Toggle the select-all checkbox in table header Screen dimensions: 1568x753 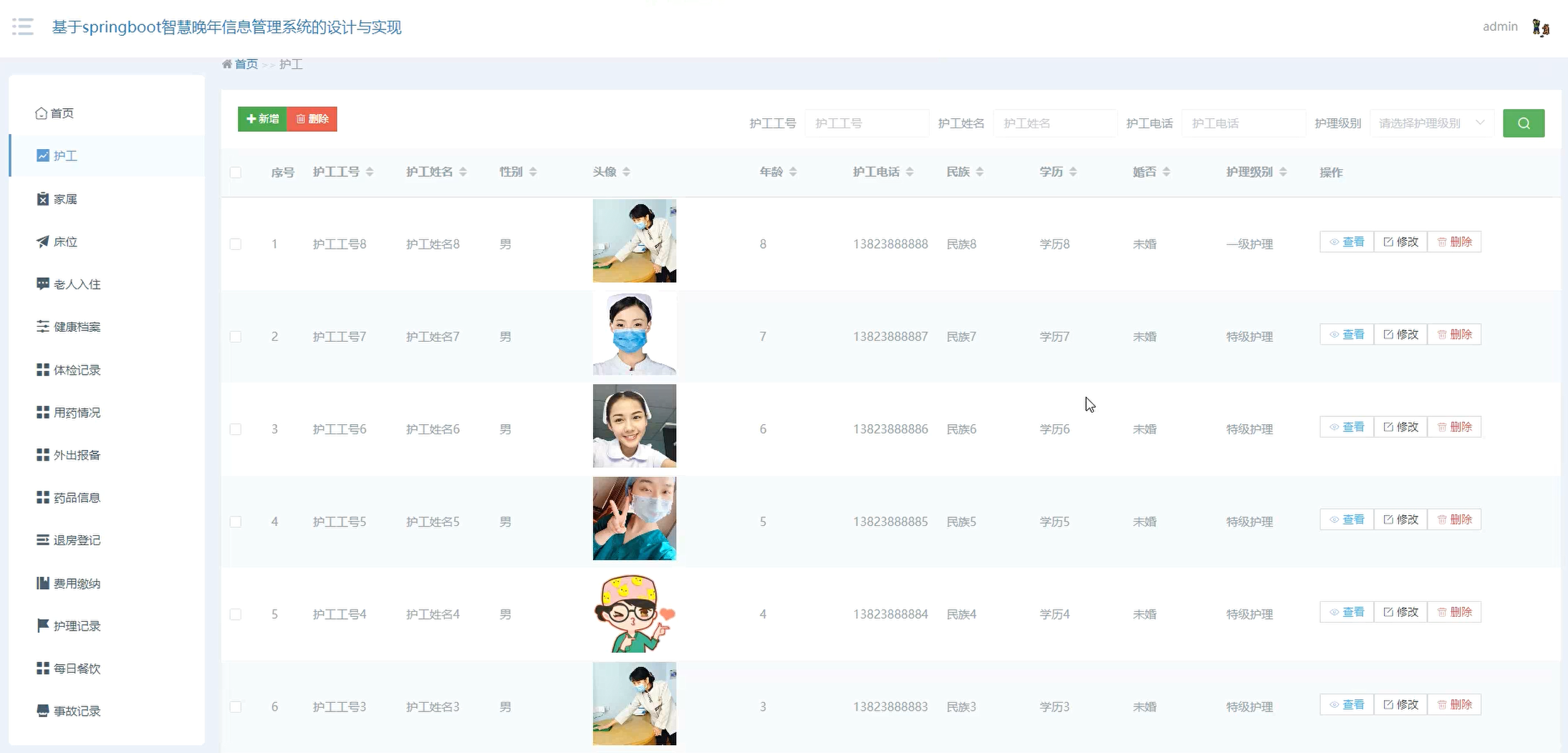[x=236, y=173]
